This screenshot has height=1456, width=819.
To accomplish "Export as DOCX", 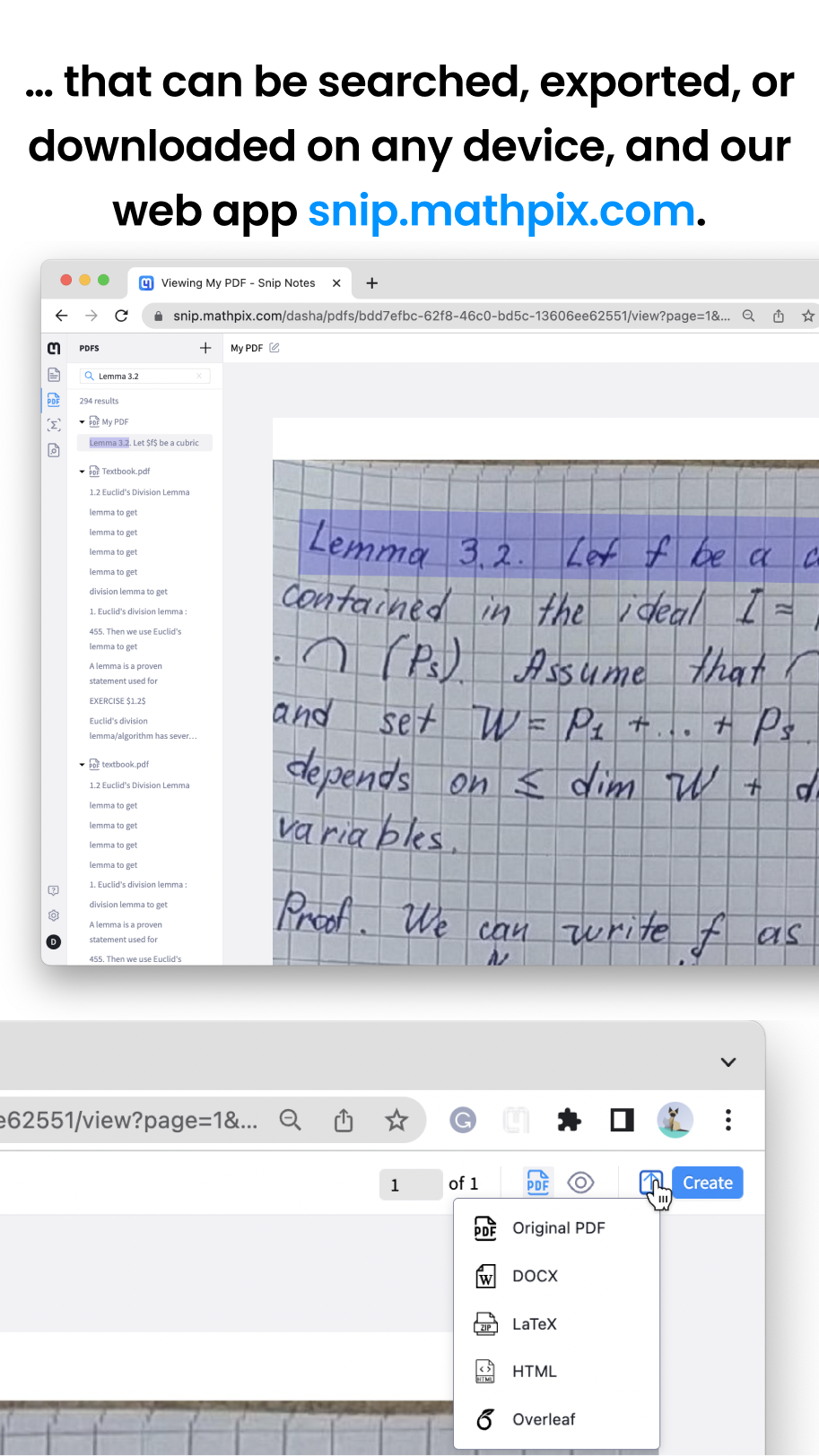I will click(x=556, y=1276).
